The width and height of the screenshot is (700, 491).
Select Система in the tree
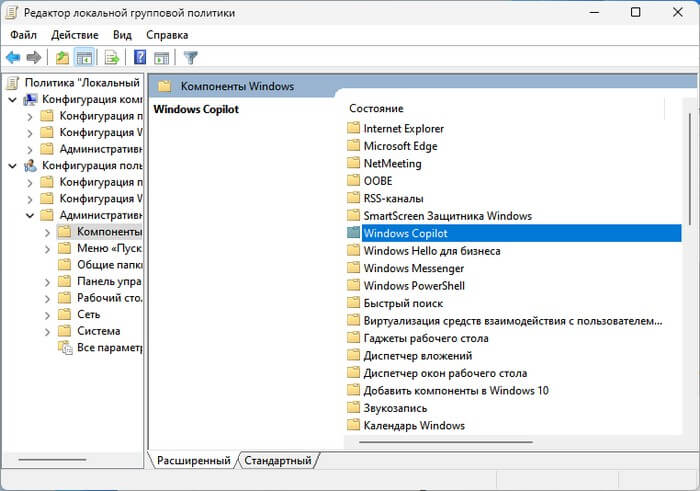(x=99, y=331)
